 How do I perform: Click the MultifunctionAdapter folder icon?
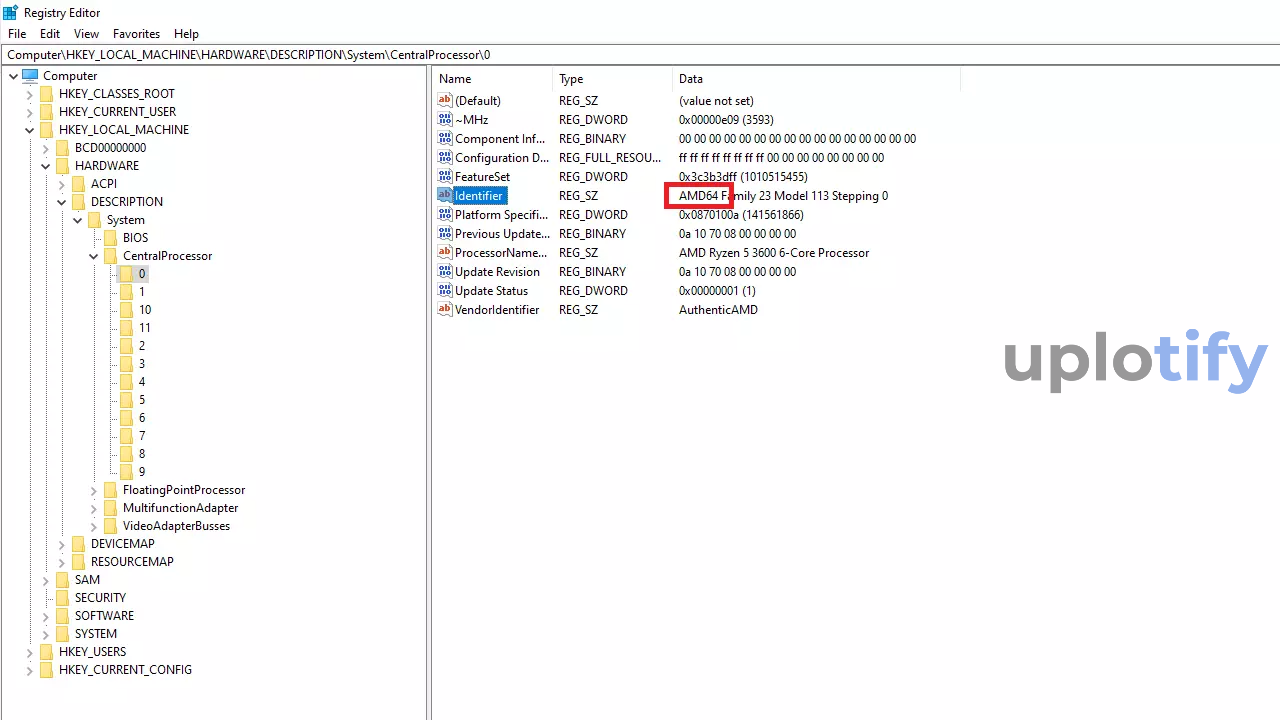click(110, 508)
